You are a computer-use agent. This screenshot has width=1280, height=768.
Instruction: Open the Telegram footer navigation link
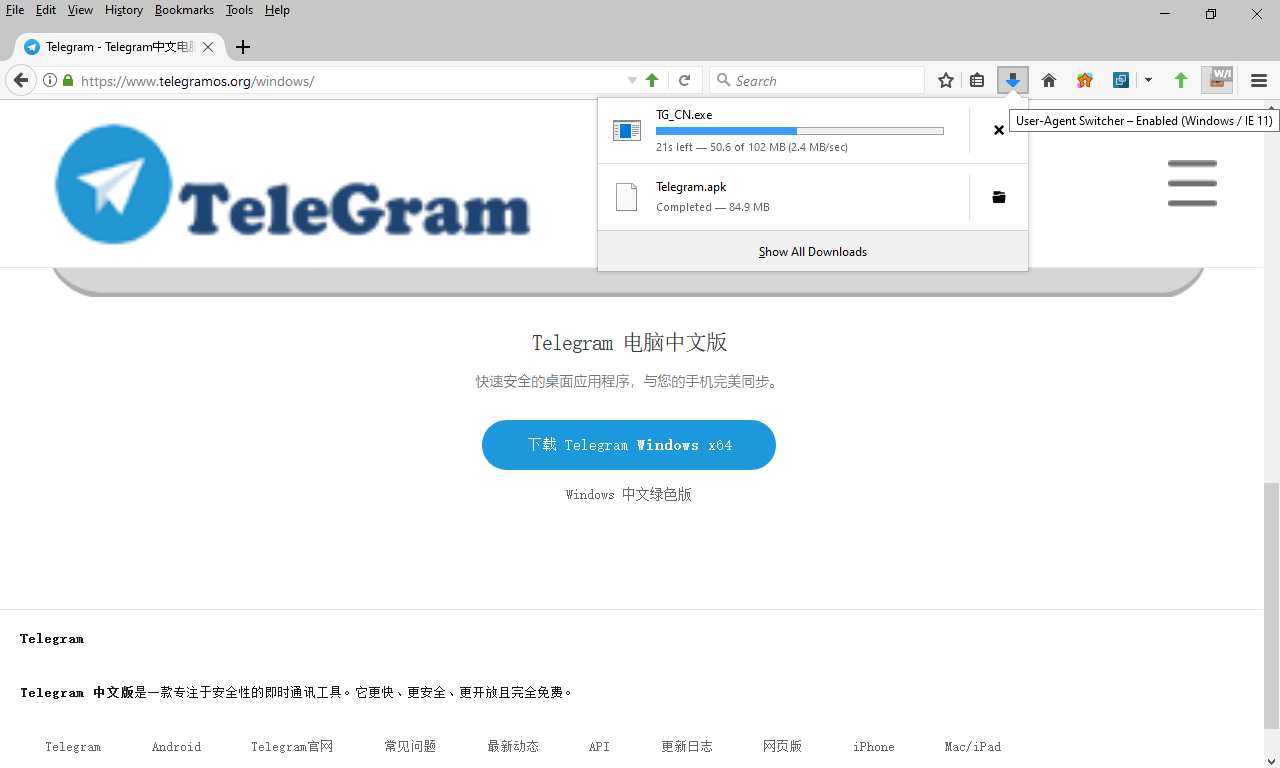[x=73, y=747]
